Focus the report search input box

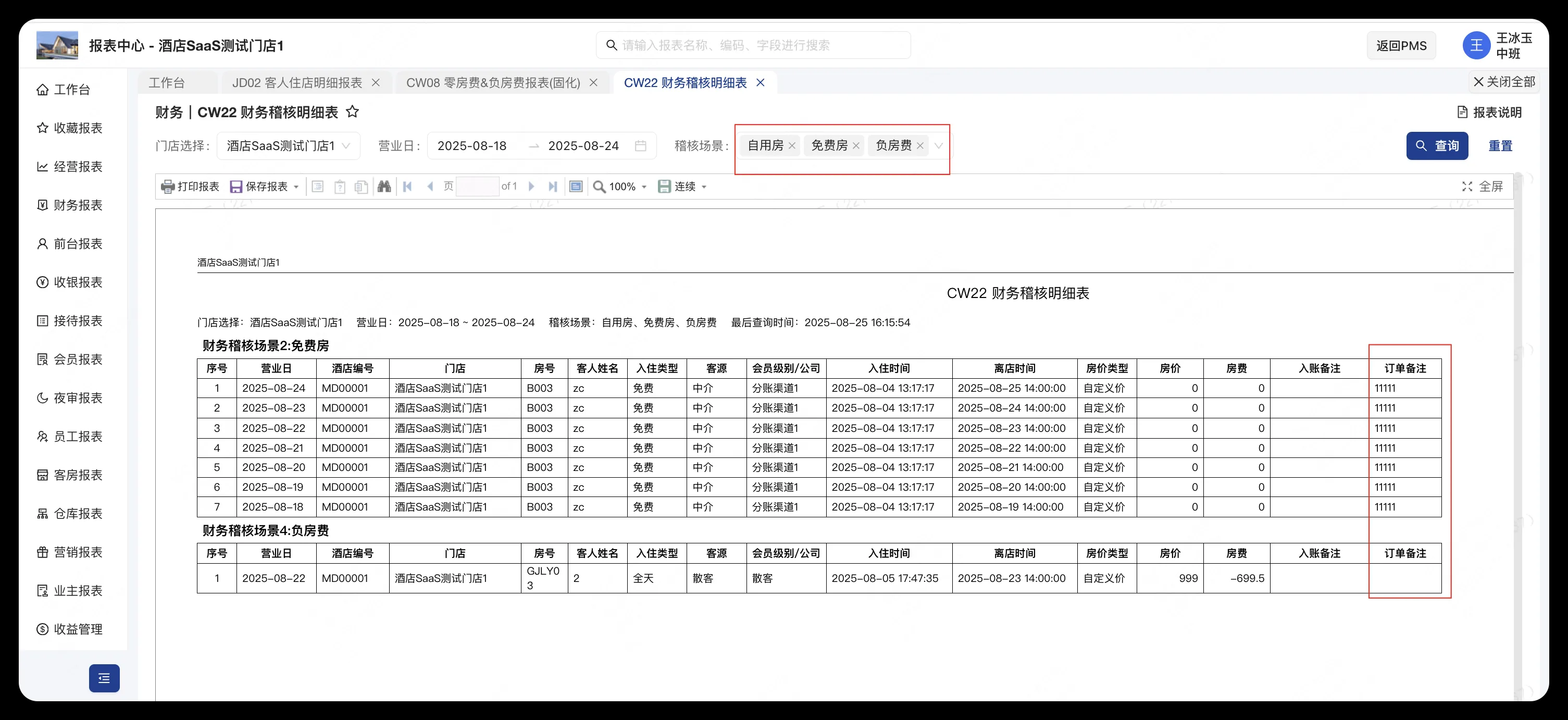pyautogui.click(x=753, y=45)
